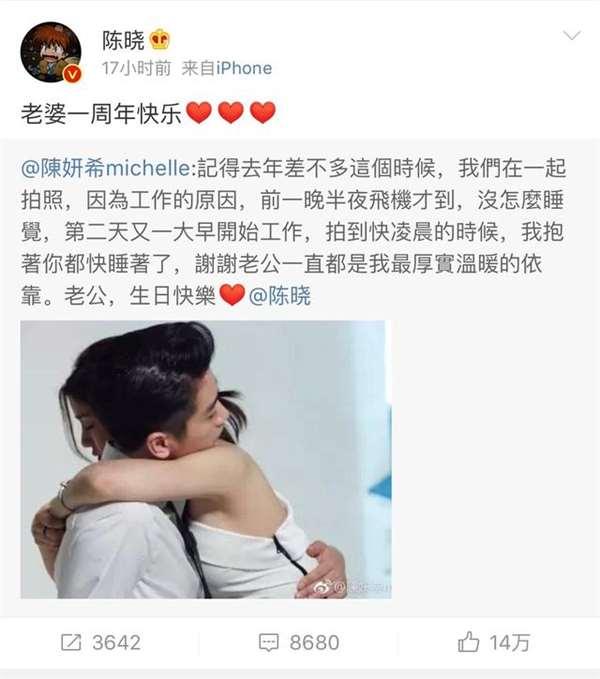Tap the repost share icon

(71, 642)
